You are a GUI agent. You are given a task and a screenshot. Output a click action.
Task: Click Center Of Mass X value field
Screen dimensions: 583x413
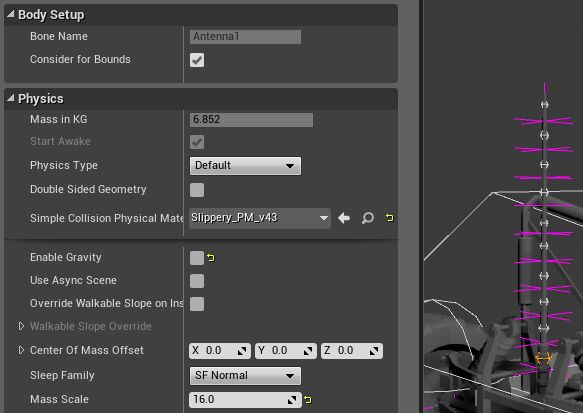(x=220, y=351)
